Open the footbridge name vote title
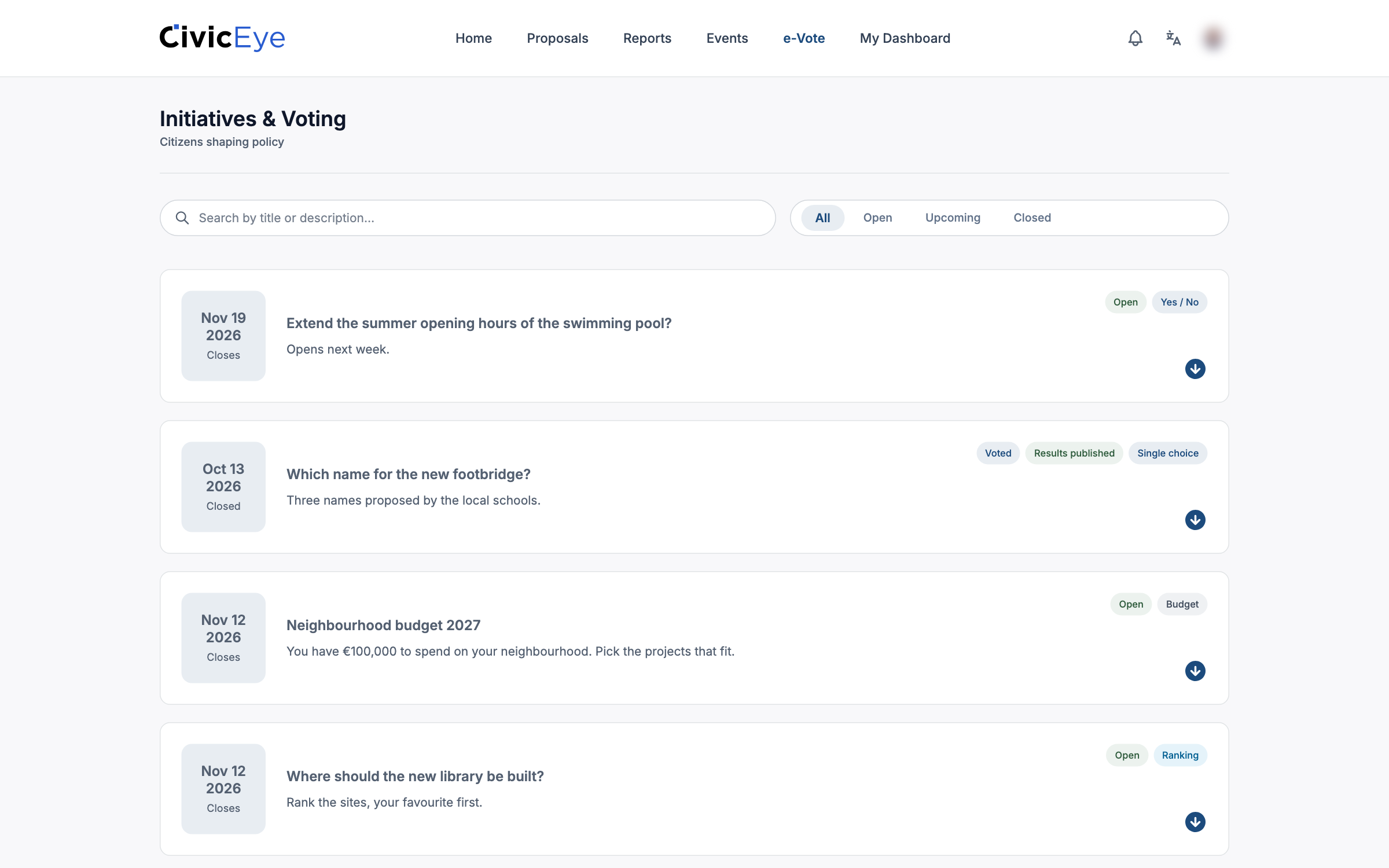1389x868 pixels. click(x=408, y=474)
